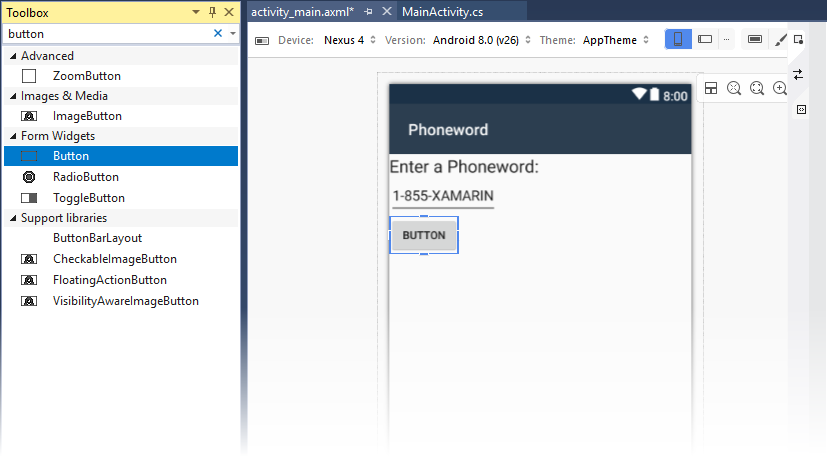The height and width of the screenshot is (457, 827).
Task: Click the swap panes arrows icon
Action: tap(798, 74)
